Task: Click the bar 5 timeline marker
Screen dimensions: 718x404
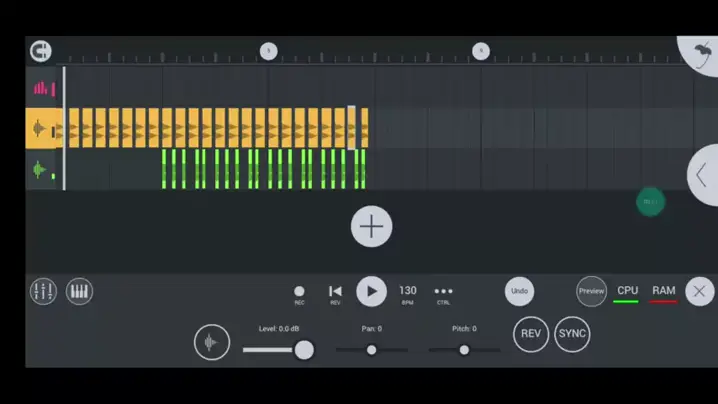Action: click(x=268, y=51)
